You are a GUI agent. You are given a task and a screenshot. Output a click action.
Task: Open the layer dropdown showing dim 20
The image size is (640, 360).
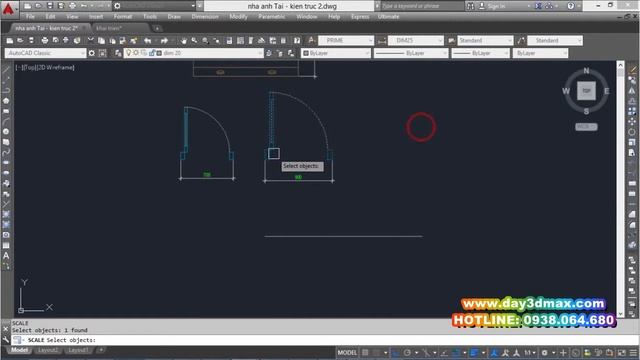coord(193,53)
